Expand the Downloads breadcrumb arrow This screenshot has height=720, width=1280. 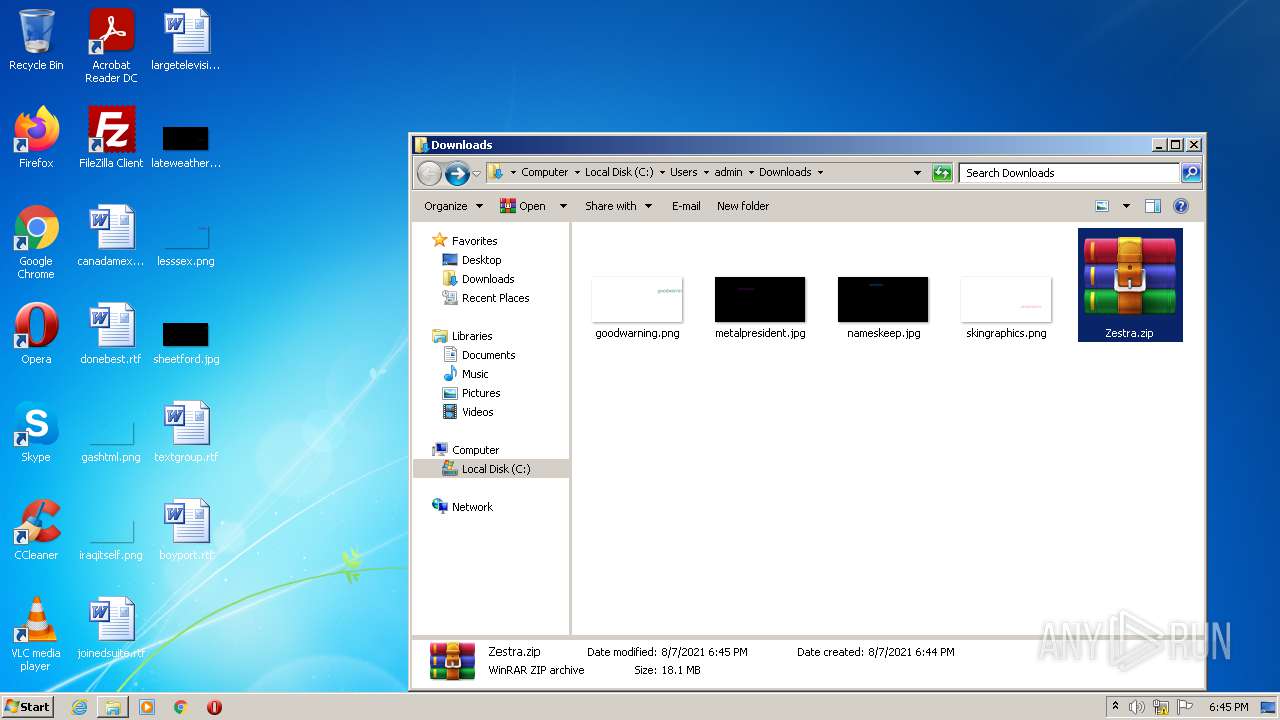pyautogui.click(x=820, y=172)
